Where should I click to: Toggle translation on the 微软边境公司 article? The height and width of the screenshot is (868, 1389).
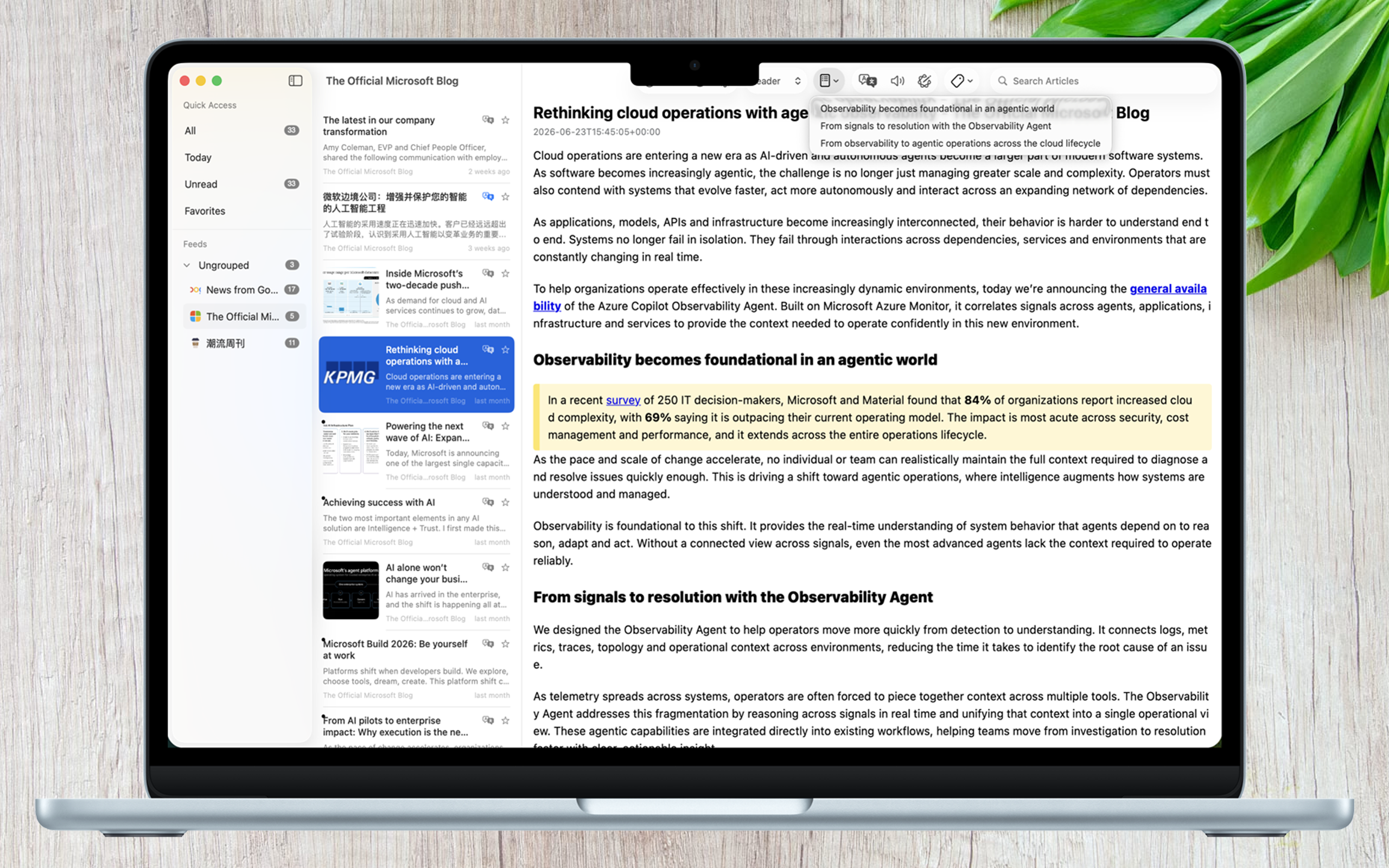coord(488,196)
